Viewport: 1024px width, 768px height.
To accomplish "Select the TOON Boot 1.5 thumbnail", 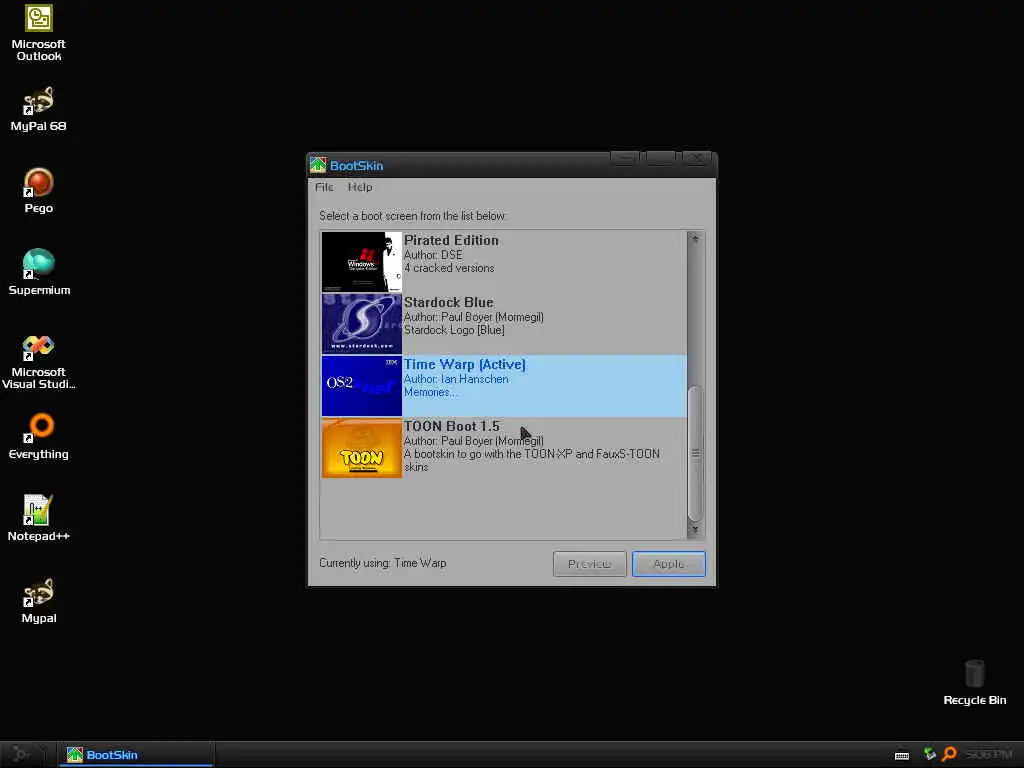I will click(362, 448).
